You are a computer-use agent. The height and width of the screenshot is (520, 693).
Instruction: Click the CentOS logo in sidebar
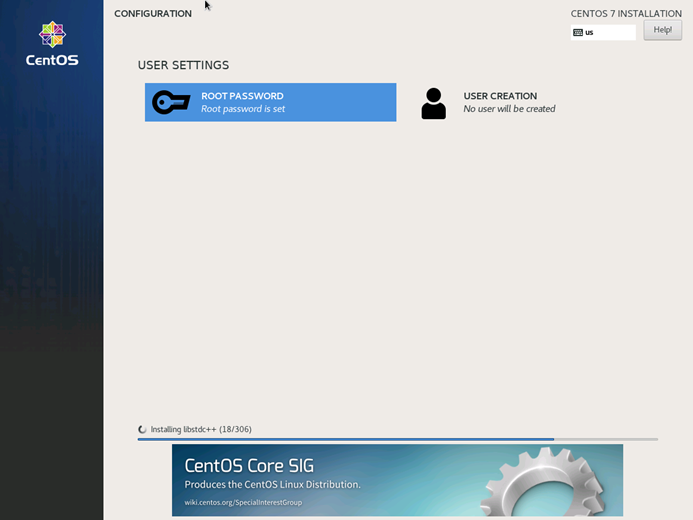click(52, 44)
